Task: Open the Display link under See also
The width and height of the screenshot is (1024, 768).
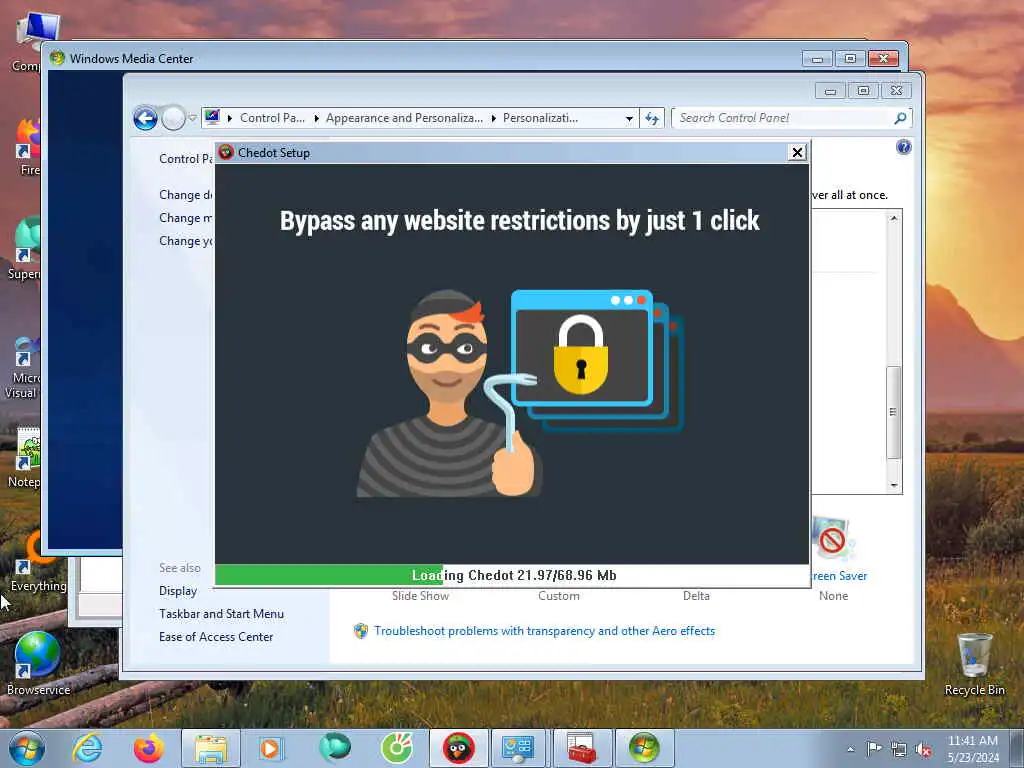Action: pos(178,591)
